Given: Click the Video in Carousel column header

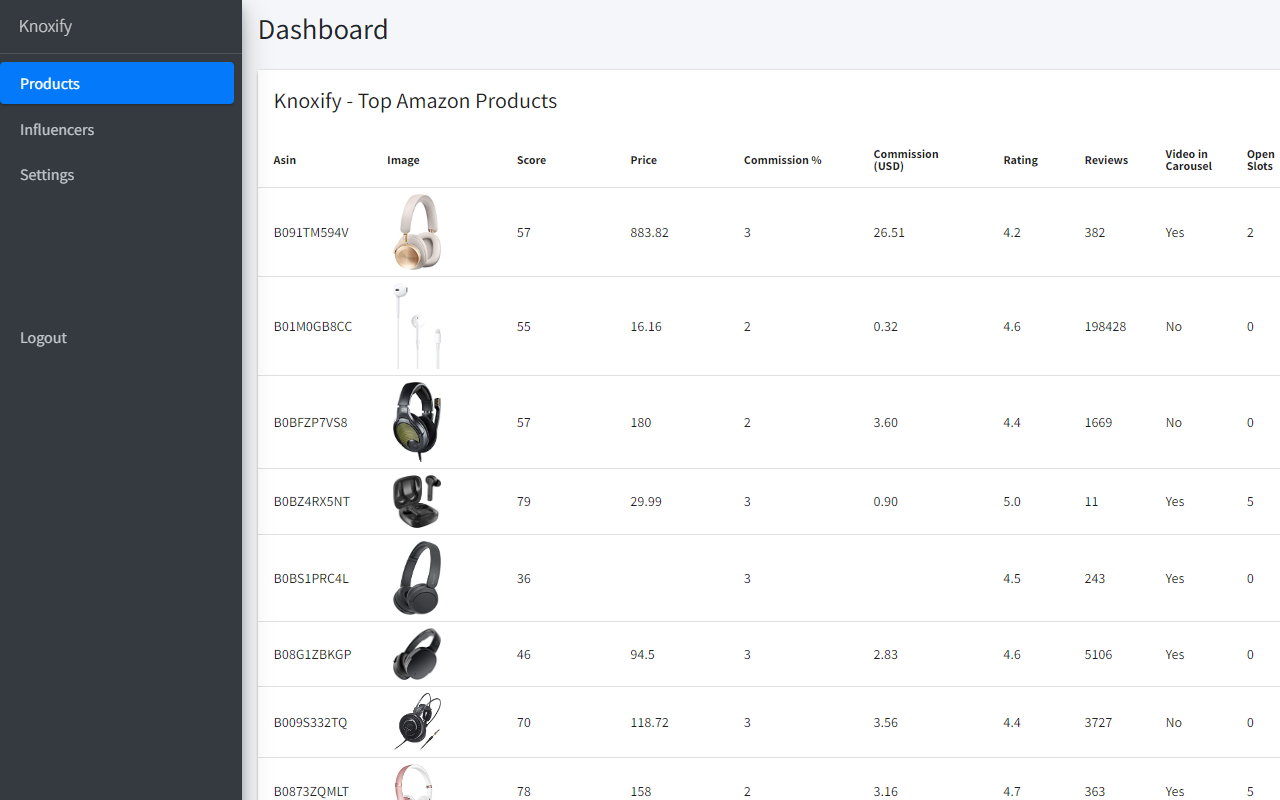Looking at the screenshot, I should [x=1188, y=160].
